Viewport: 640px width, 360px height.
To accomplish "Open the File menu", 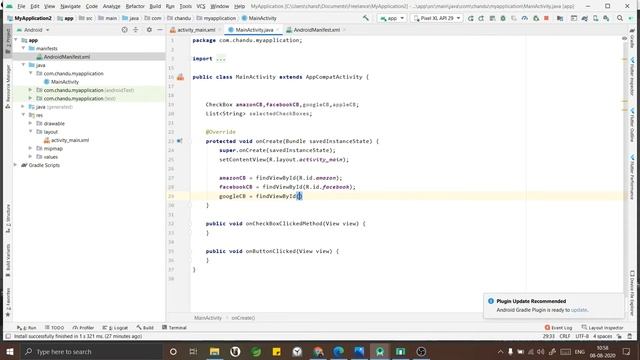I will click(x=21, y=6).
